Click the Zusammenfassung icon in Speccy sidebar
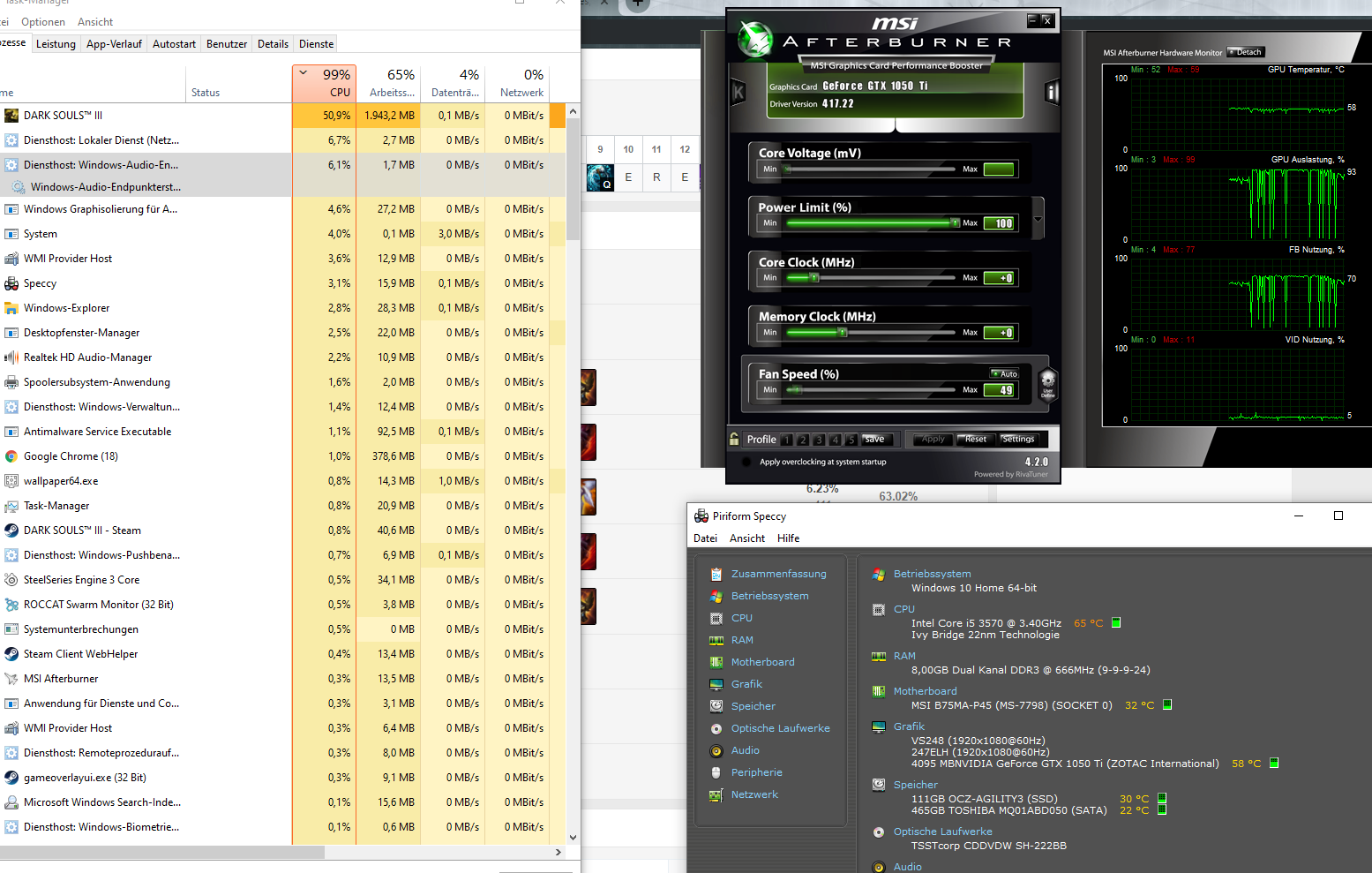This screenshot has height=873, width=1372. 716,574
